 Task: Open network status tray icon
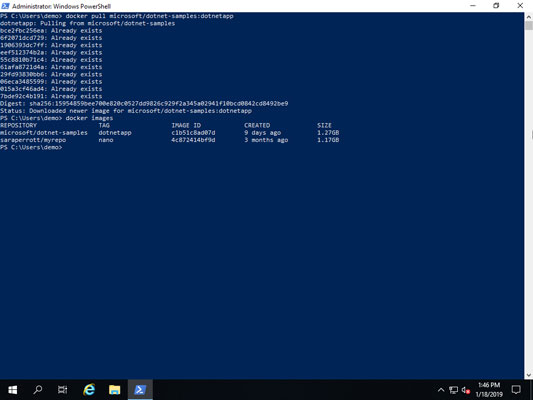tap(453, 390)
